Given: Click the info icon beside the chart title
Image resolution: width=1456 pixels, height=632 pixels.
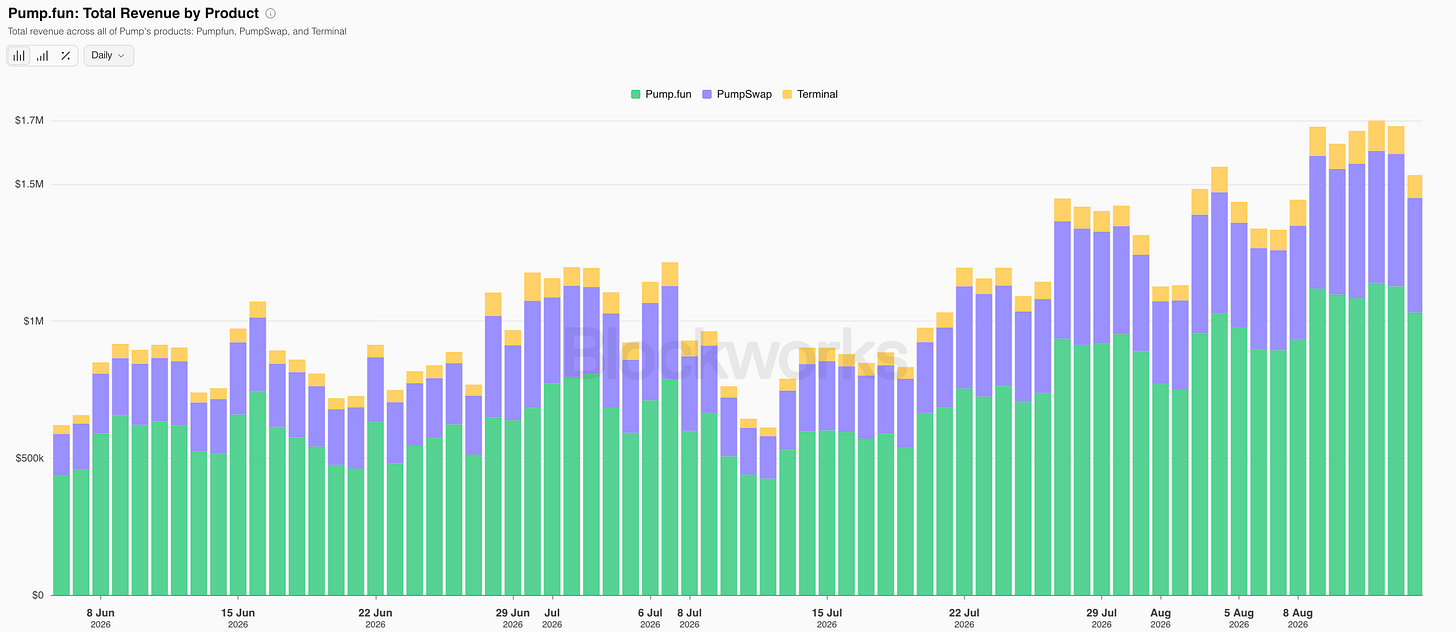Looking at the screenshot, I should coord(271,14).
